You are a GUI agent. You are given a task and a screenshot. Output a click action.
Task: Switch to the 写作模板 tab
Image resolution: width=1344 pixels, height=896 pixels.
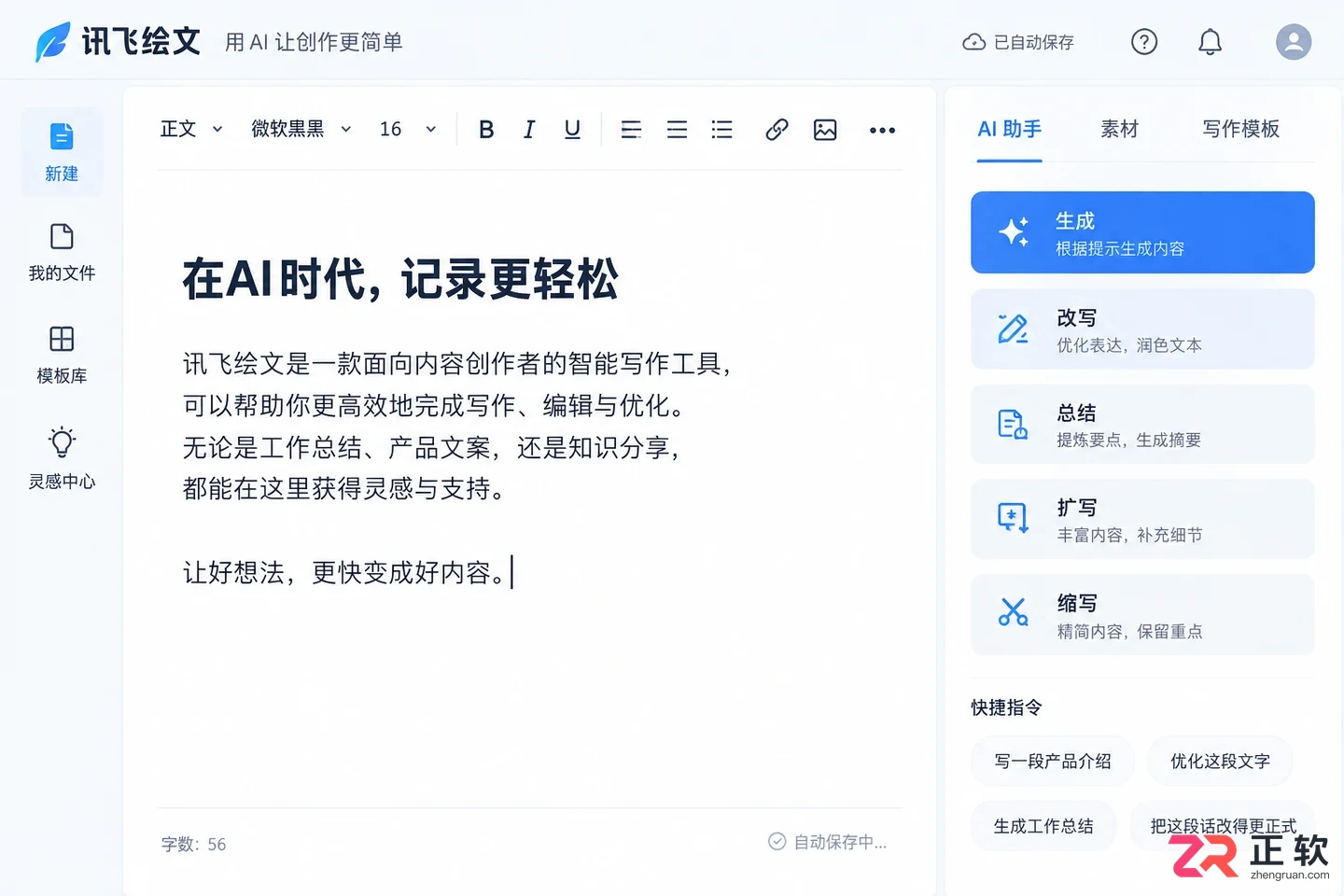point(1240,130)
